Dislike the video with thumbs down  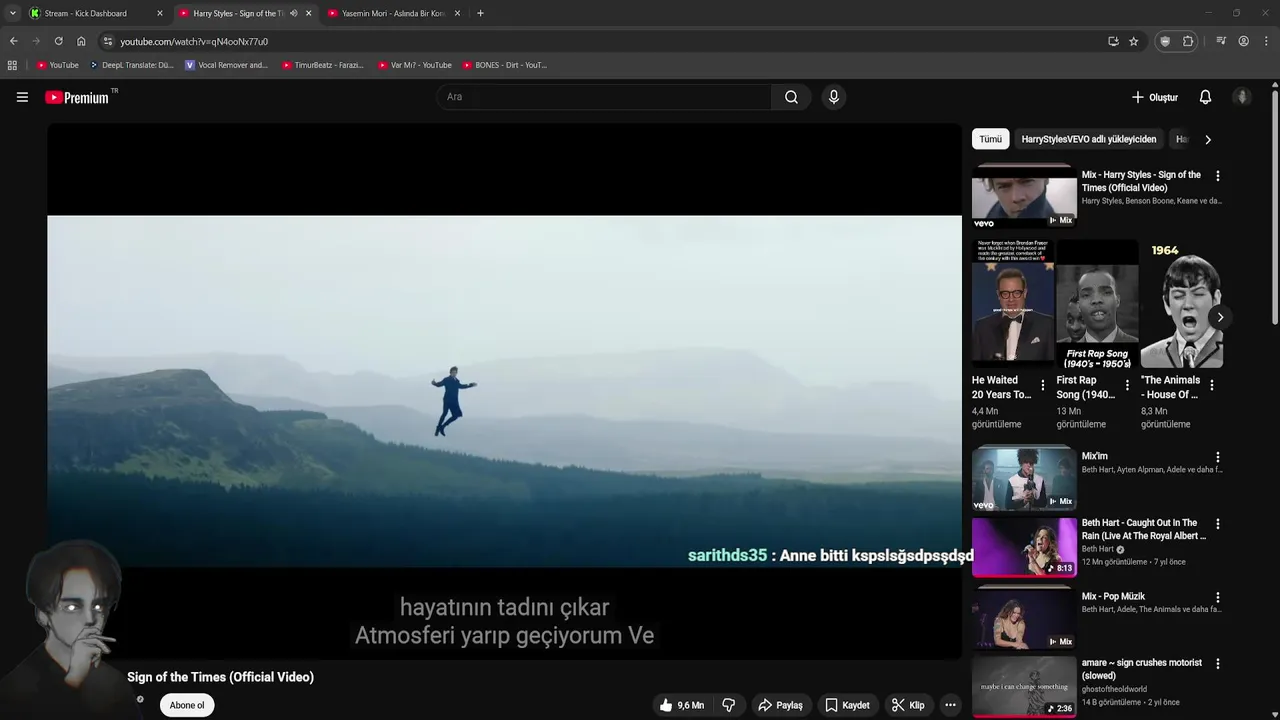(x=729, y=705)
